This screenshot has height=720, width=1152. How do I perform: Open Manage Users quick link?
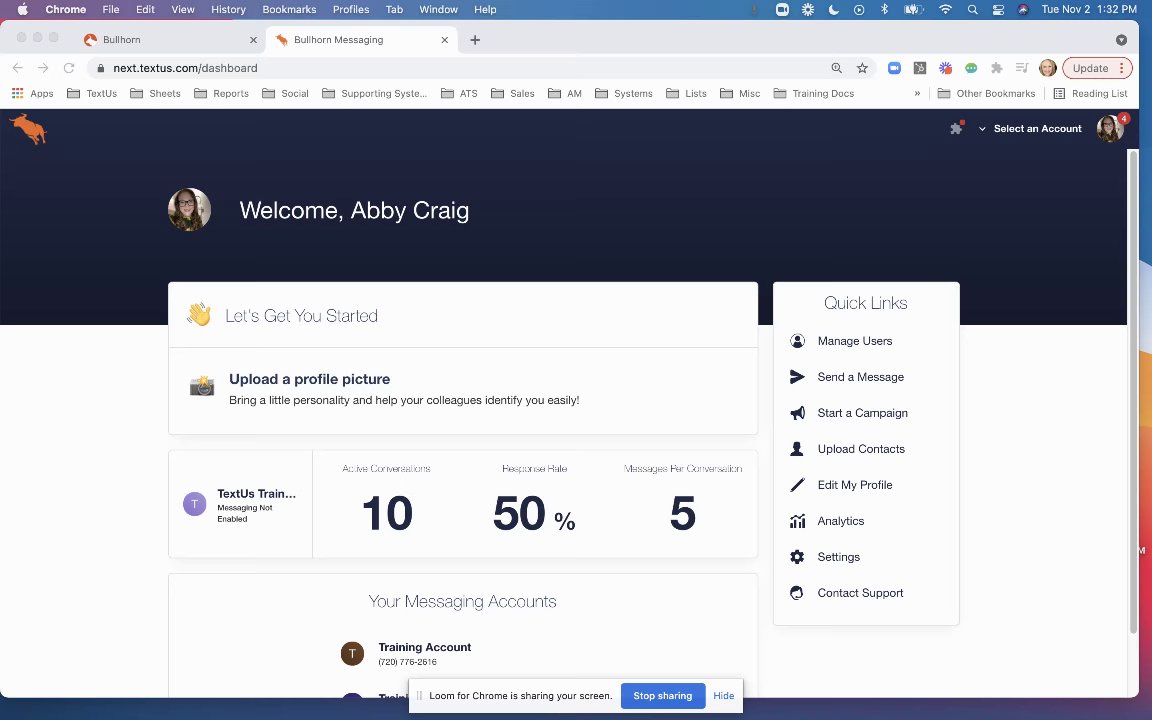tap(854, 341)
